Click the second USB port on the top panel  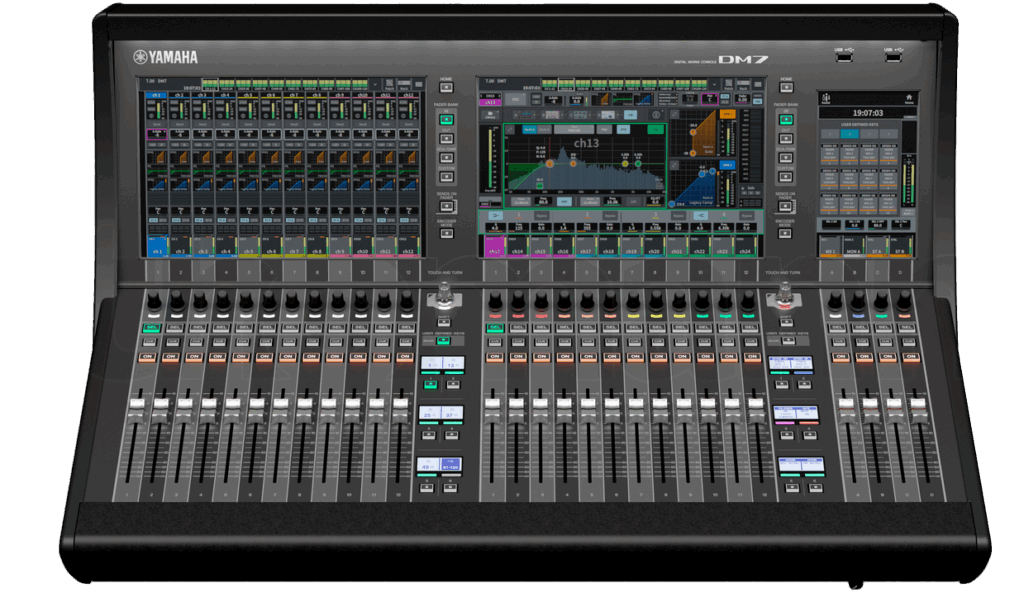893,57
